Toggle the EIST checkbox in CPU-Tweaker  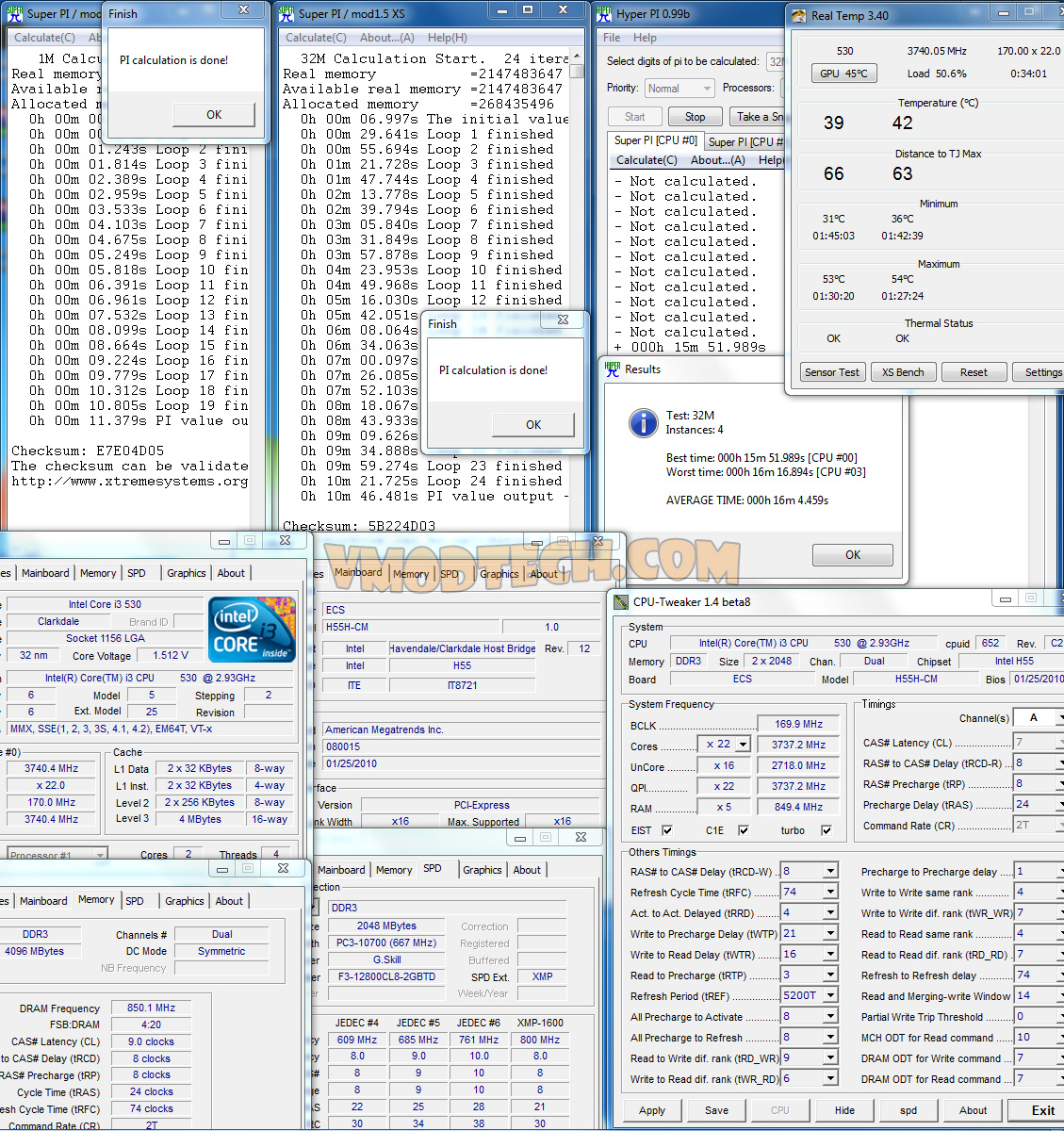(x=667, y=830)
